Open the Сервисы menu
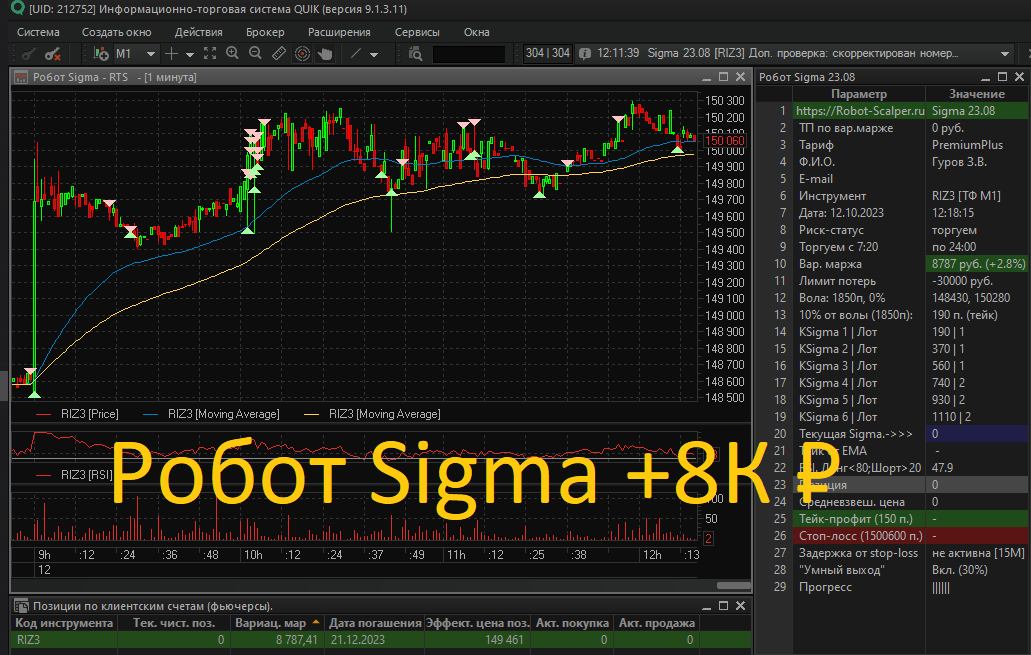 click(x=417, y=32)
